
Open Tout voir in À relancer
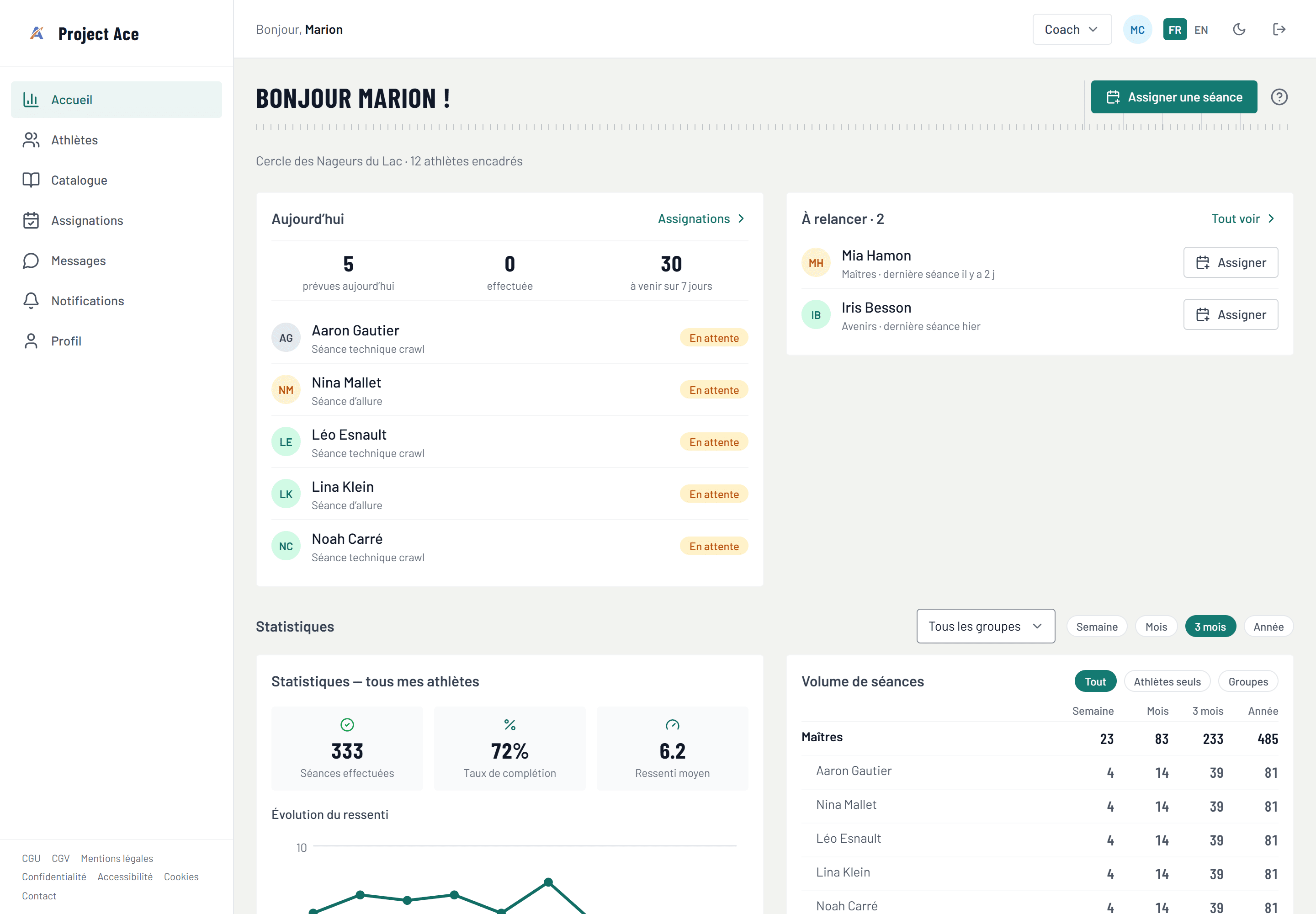pyautogui.click(x=1243, y=219)
